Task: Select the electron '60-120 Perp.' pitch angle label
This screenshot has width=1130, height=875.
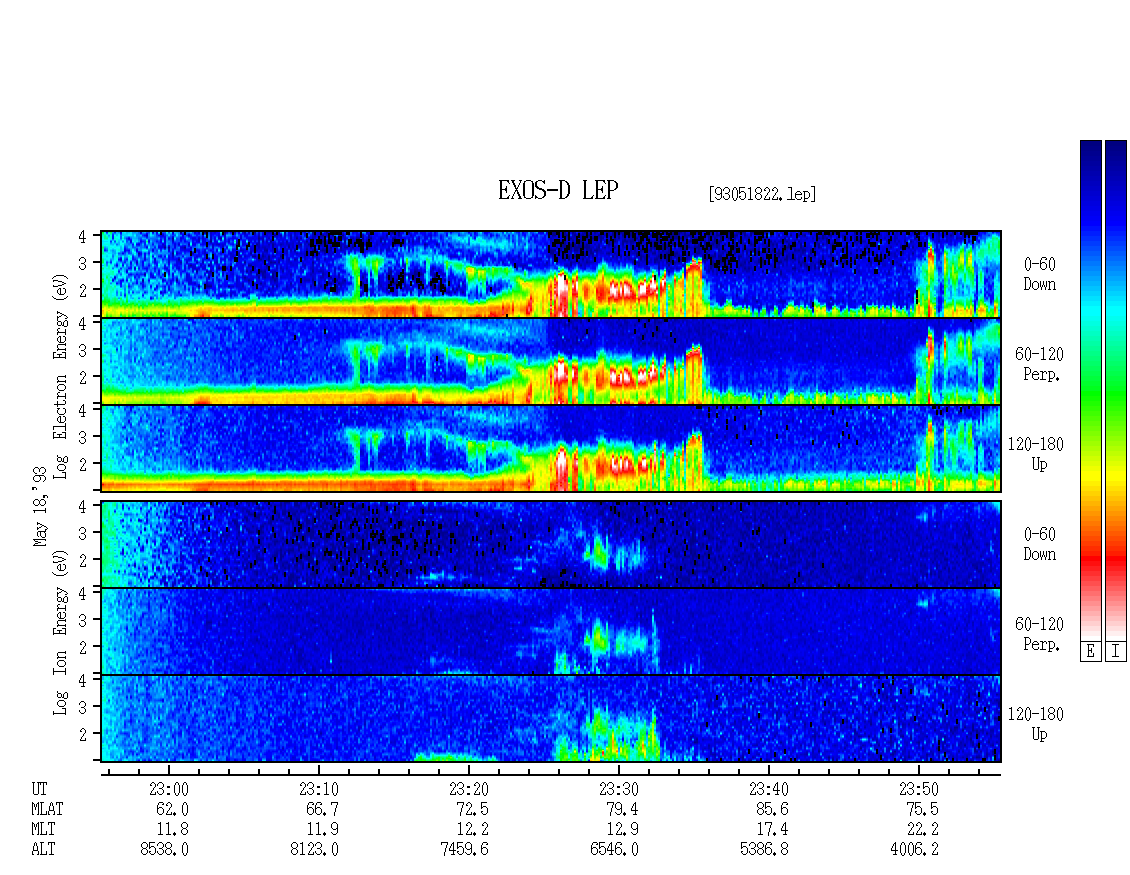Action: (x=1039, y=364)
